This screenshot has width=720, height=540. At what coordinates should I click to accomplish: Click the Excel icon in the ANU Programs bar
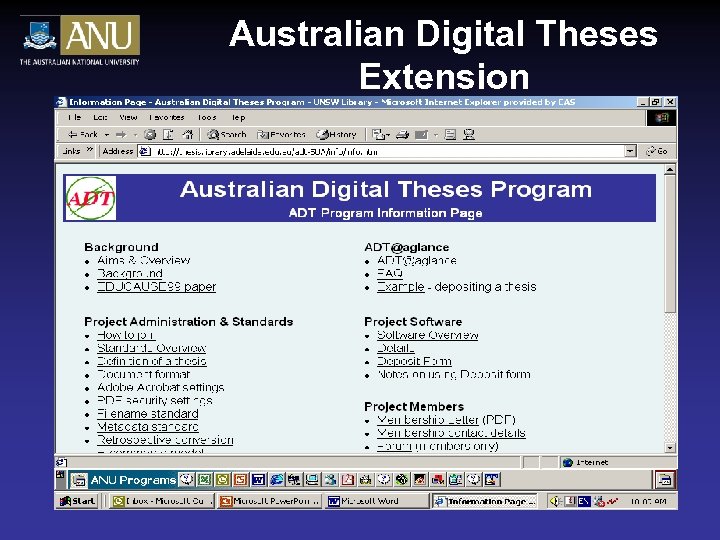coord(204,480)
